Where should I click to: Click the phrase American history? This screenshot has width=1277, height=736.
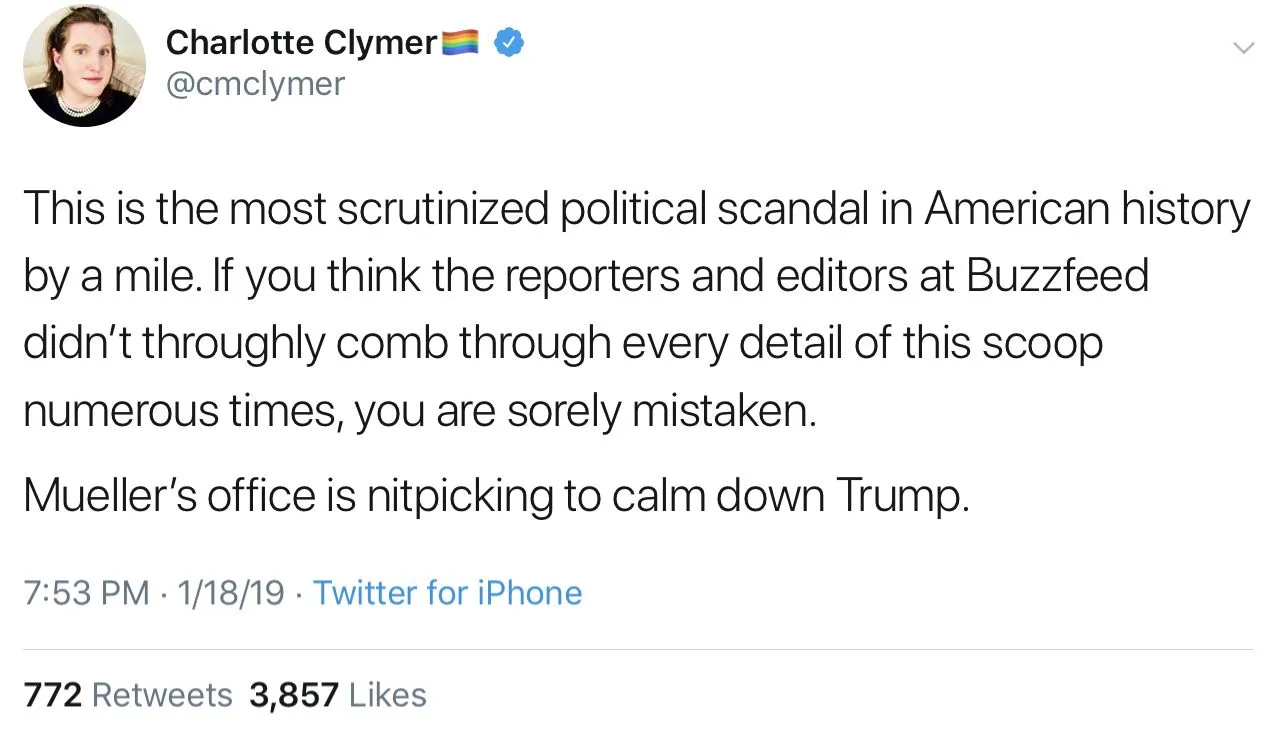point(1086,209)
